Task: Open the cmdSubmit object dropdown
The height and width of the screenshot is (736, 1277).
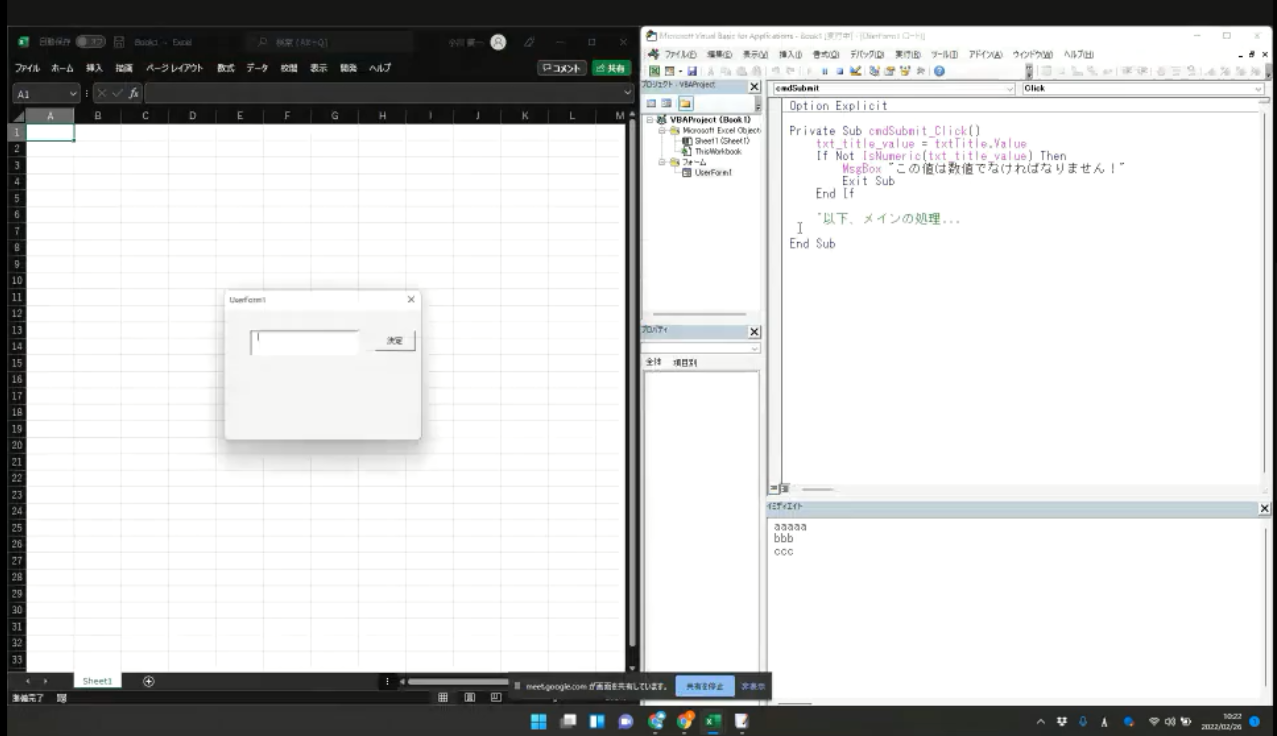Action: 1010,89
